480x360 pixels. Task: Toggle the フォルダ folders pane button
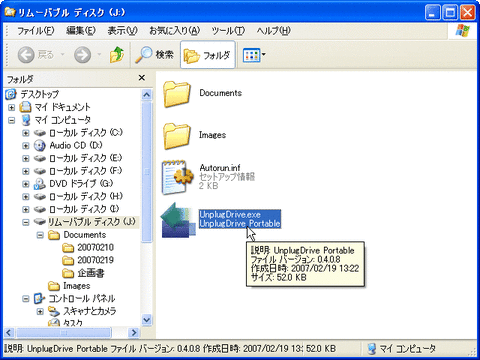click(208, 55)
